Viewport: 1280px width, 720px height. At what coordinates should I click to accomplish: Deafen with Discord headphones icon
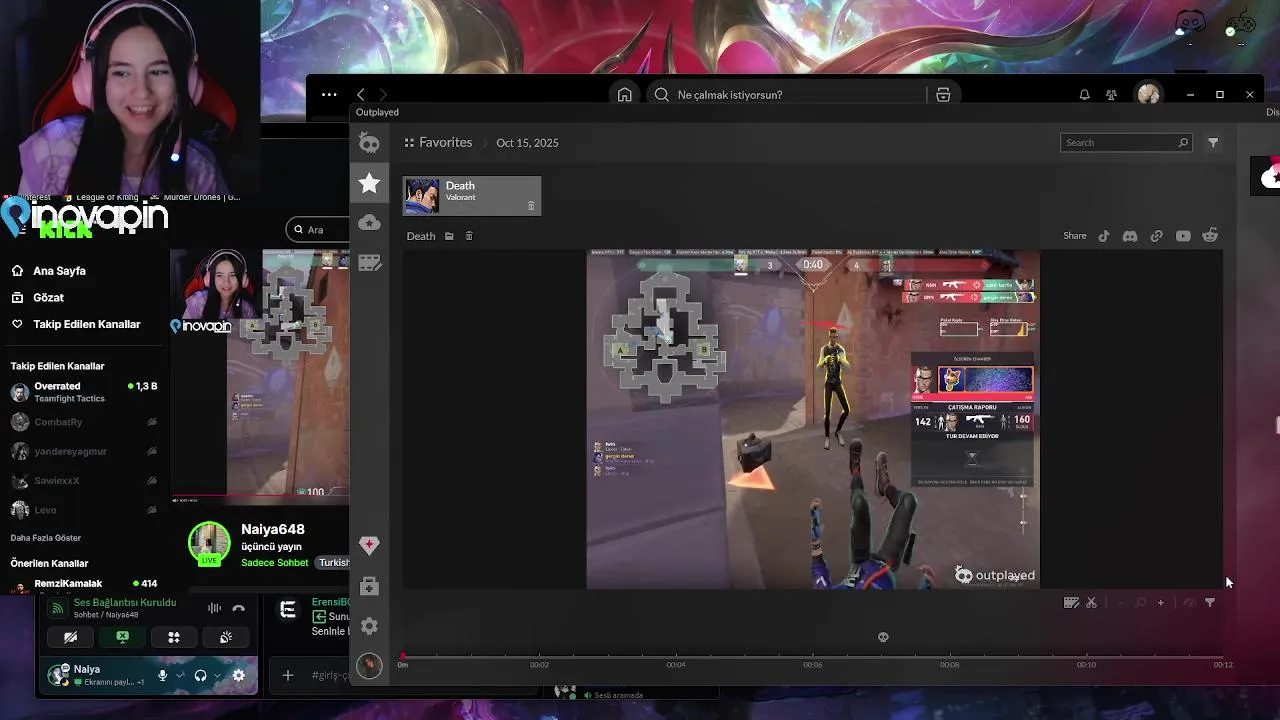pyautogui.click(x=200, y=676)
